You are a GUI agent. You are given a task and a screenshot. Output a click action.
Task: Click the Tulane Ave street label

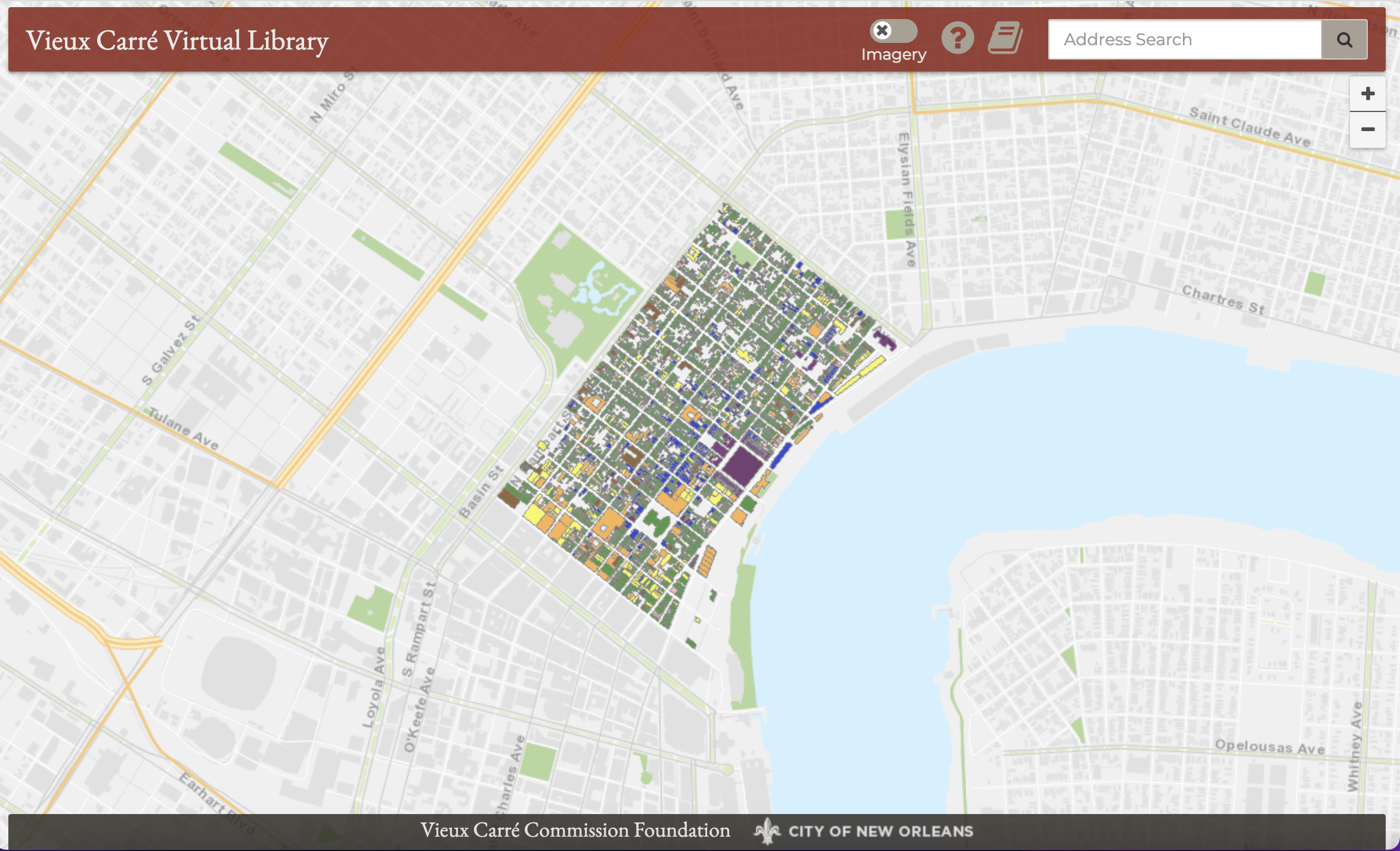(183, 429)
